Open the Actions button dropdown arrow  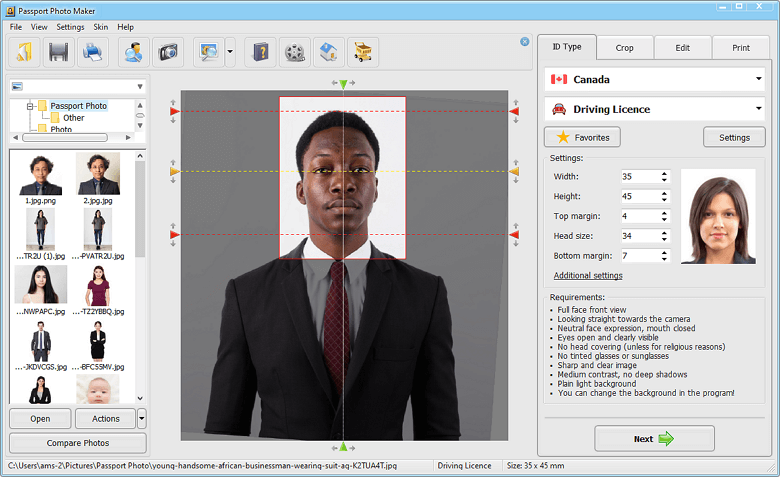coord(141,418)
